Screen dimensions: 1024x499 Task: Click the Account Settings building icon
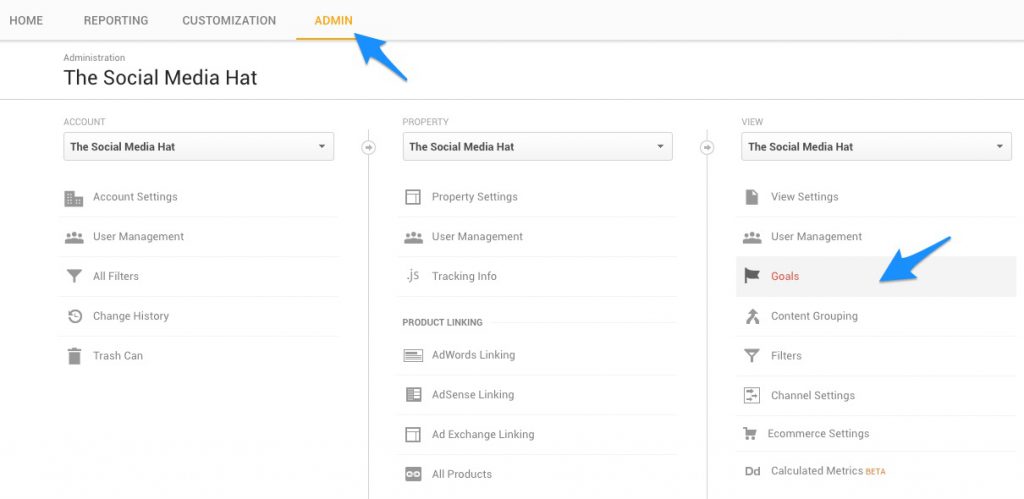[x=74, y=198]
